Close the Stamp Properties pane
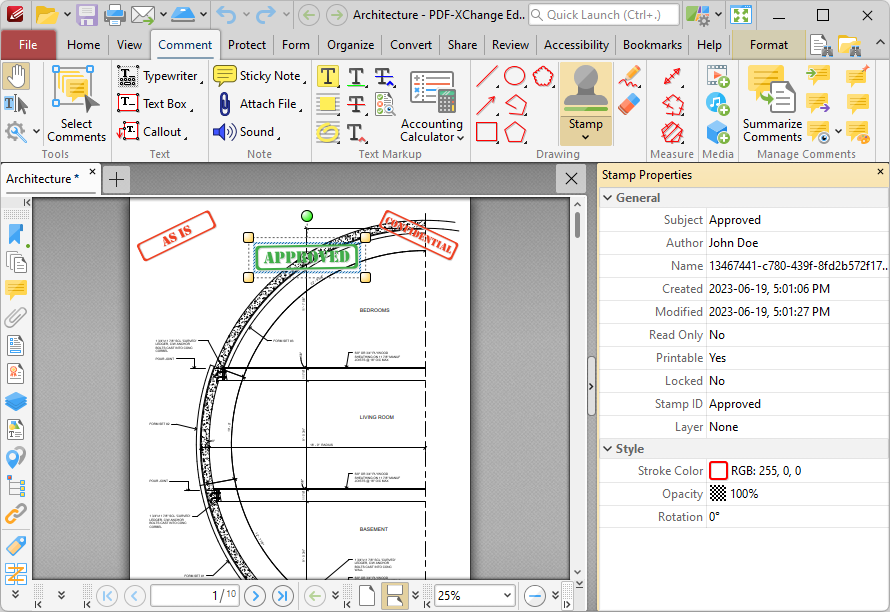The image size is (890, 612). click(880, 171)
